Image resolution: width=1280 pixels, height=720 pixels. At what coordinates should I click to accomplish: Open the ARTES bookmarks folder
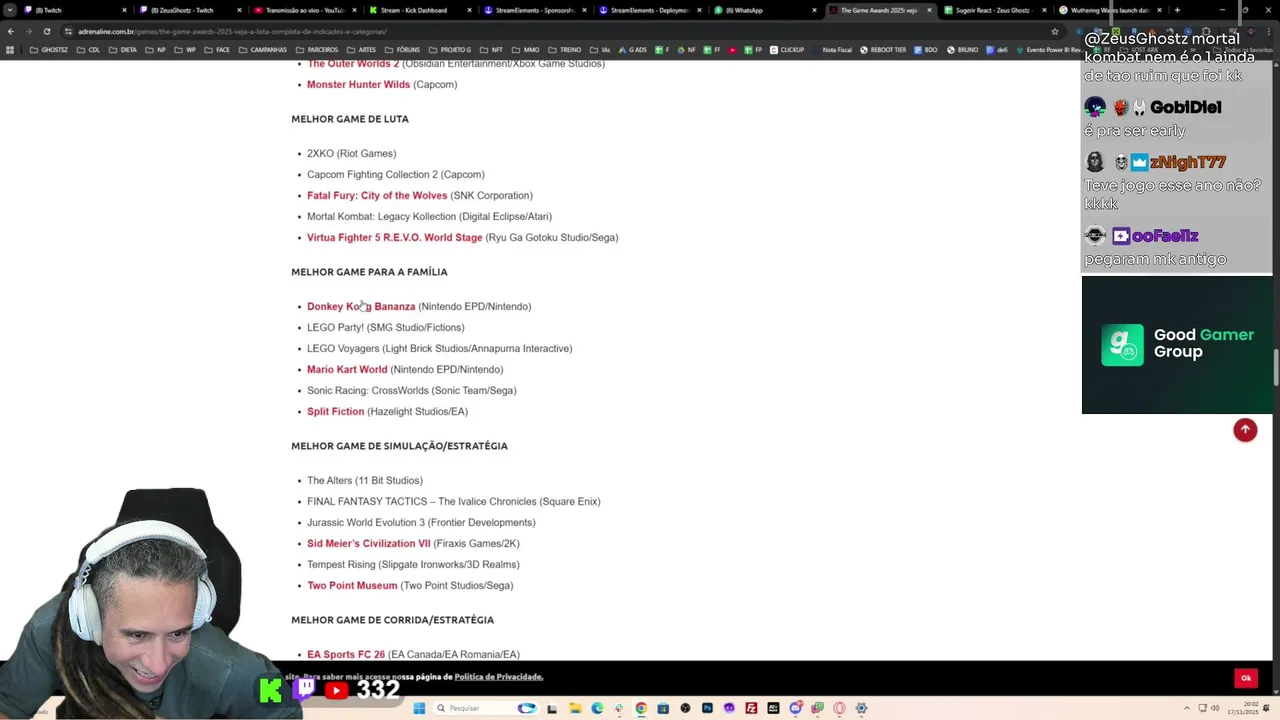[361, 50]
